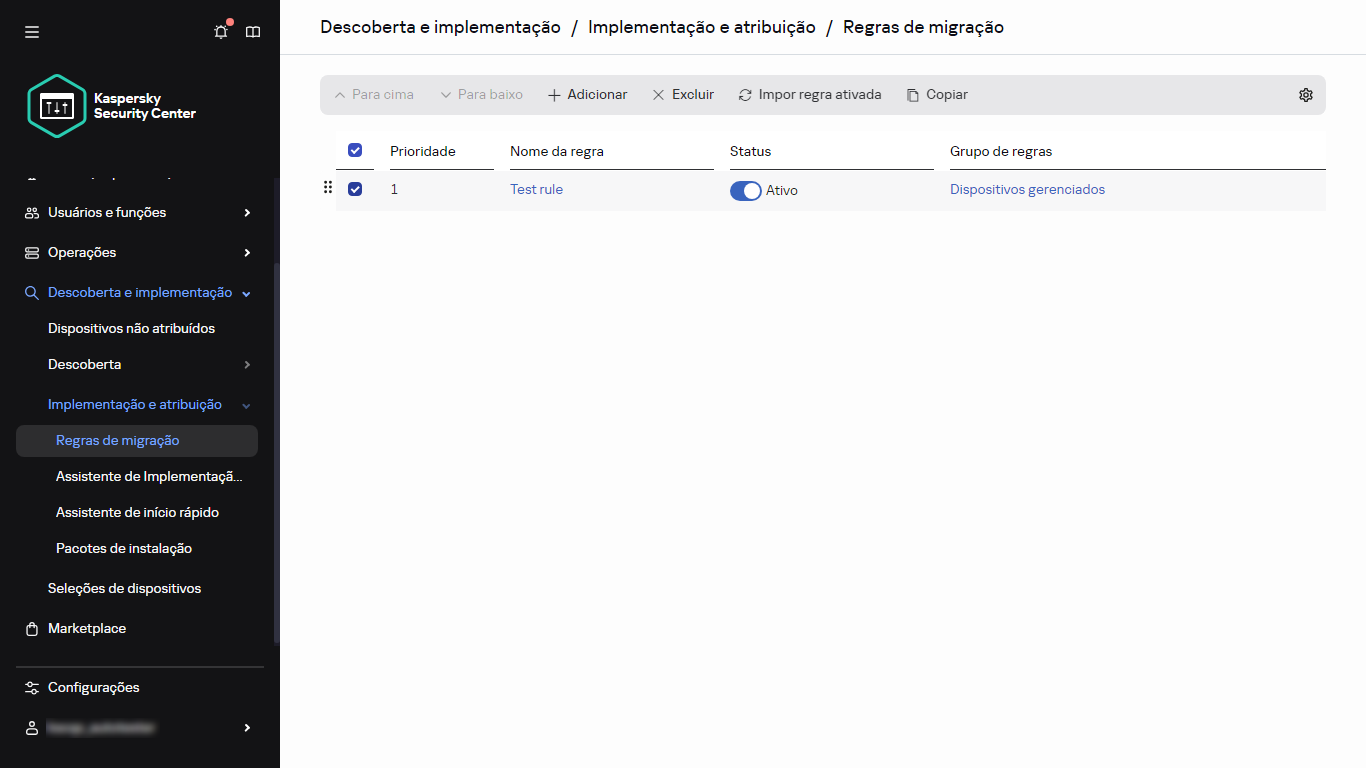
Task: Disable the Ativo status switch
Action: pyautogui.click(x=746, y=191)
